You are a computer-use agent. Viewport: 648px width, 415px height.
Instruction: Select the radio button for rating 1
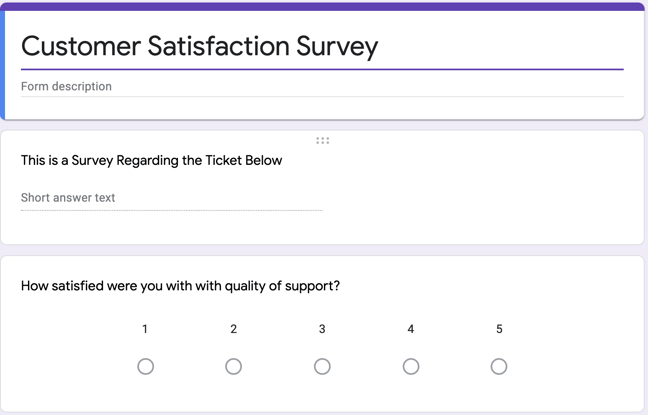click(146, 367)
